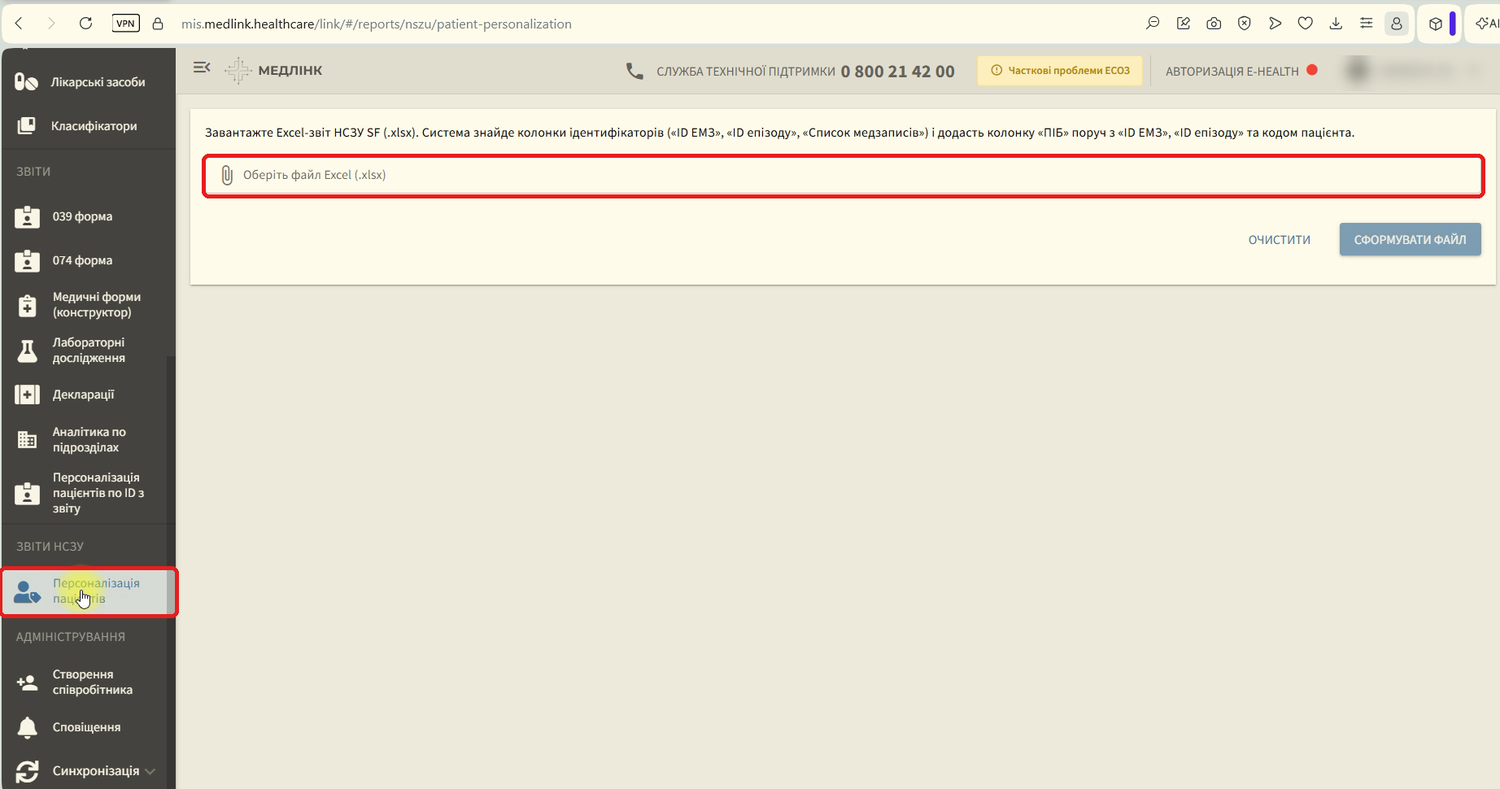Screen dimensions: 1500x789
Task: Open Медичні форми (конструктор)
Action: point(88,305)
